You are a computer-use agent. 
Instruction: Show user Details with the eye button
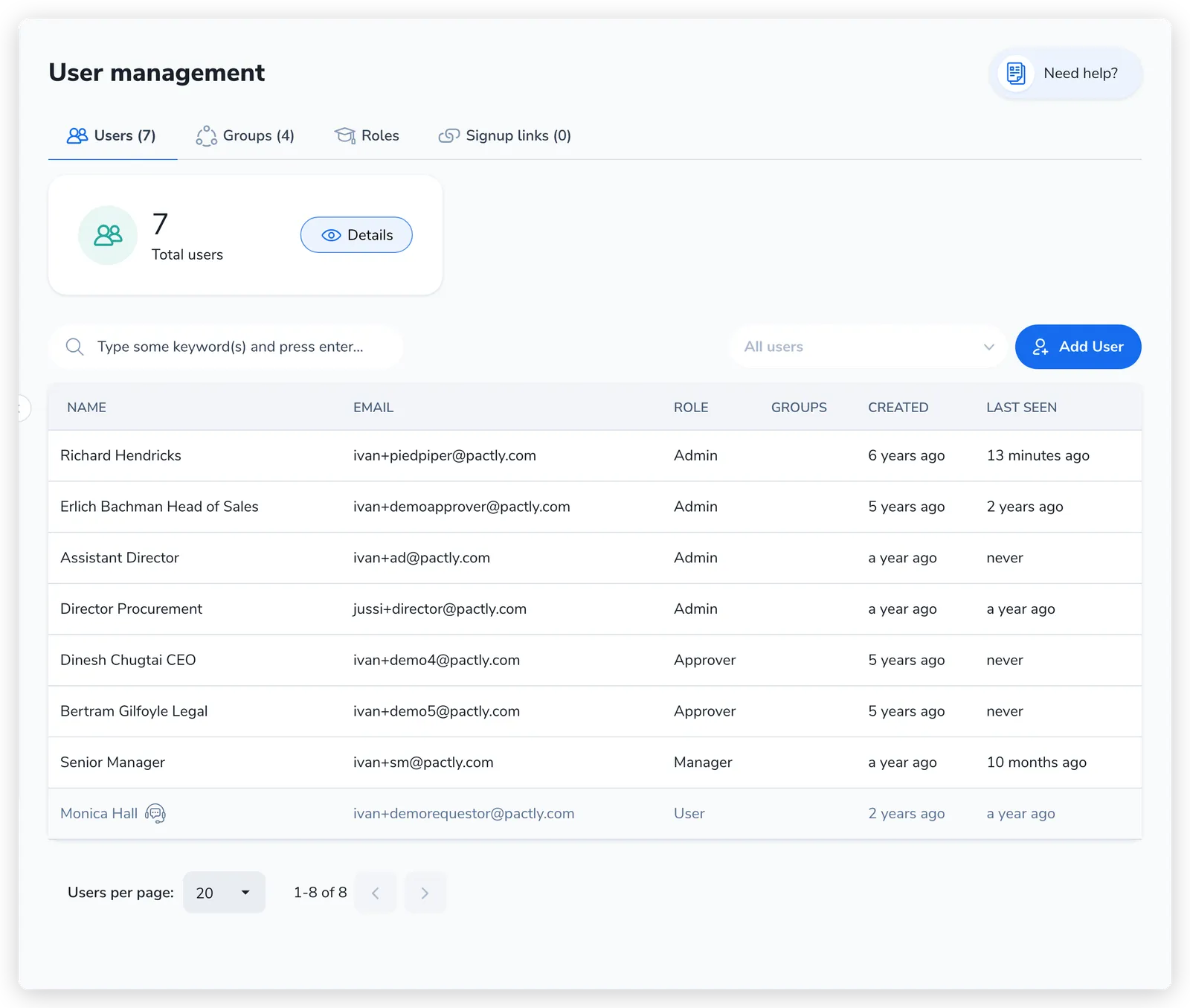click(356, 235)
